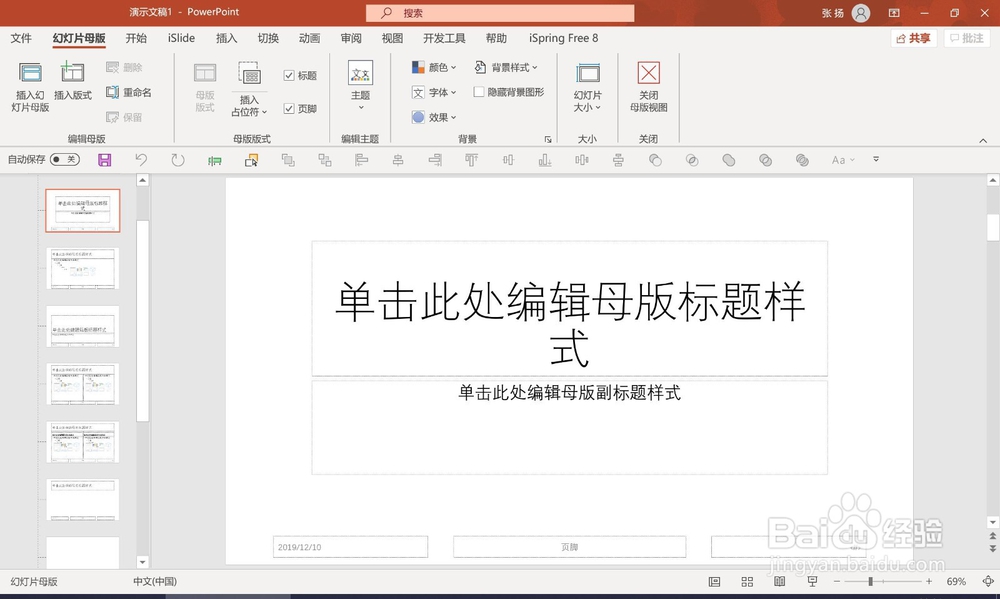1000x599 pixels.
Task: Open Insert Placeholder gallery icon
Action: click(249, 73)
